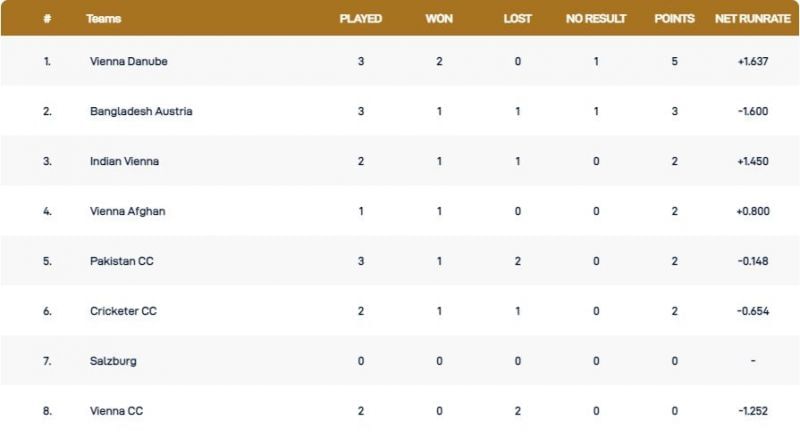Viewport: 800px width, 437px height.
Task: Click the Vienna Afghan team name
Action: pyautogui.click(x=127, y=211)
